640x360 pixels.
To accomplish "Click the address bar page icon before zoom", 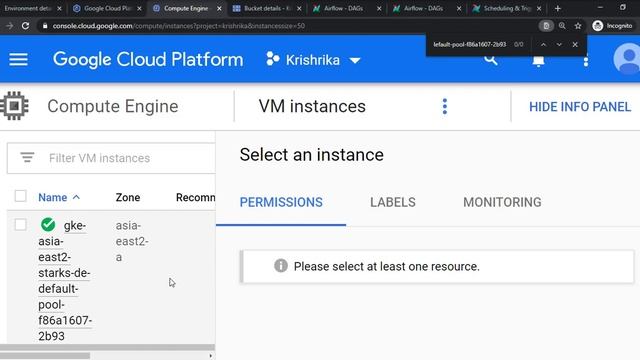I will 546,26.
